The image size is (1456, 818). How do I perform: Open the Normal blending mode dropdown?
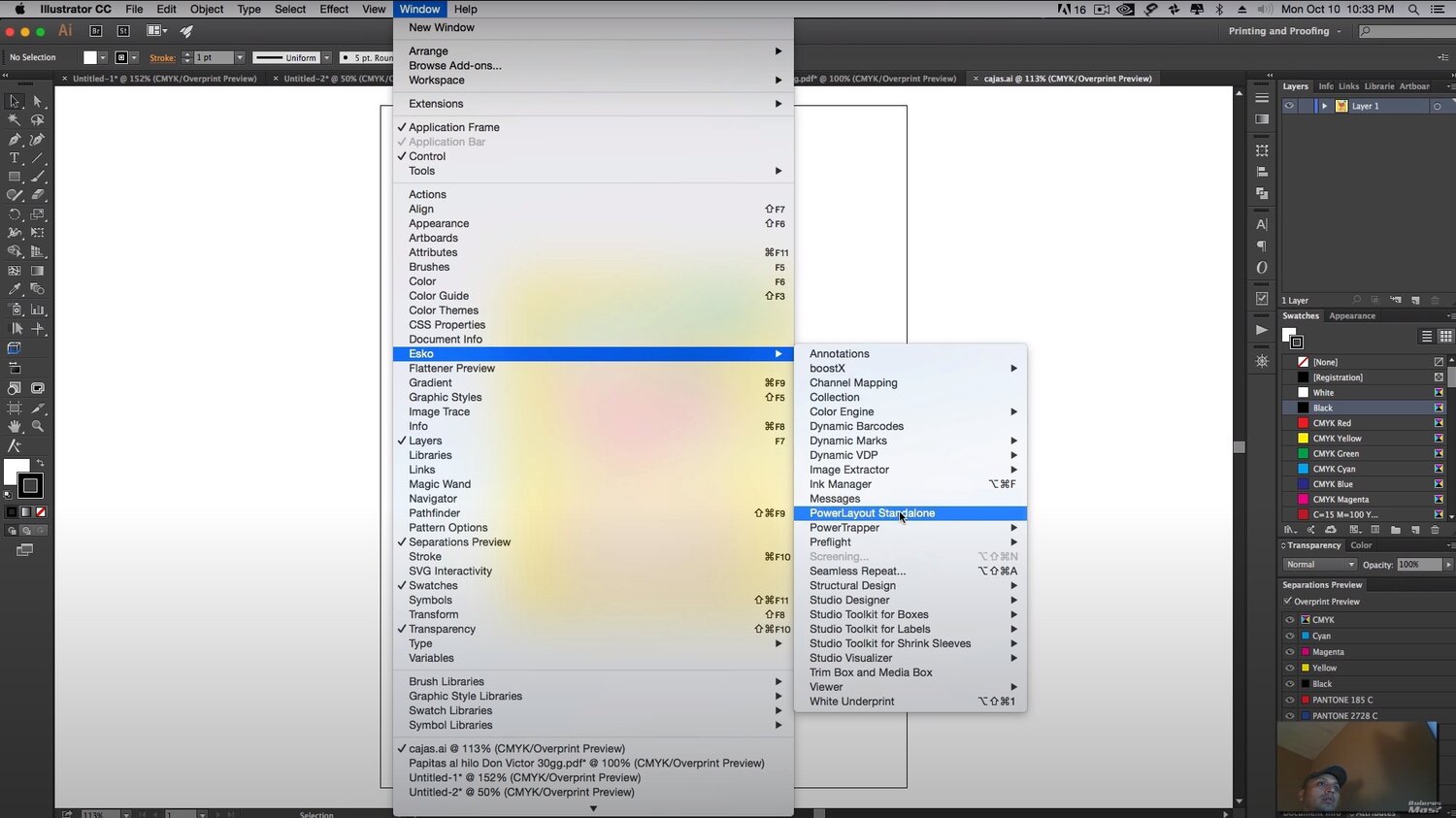(x=1320, y=565)
